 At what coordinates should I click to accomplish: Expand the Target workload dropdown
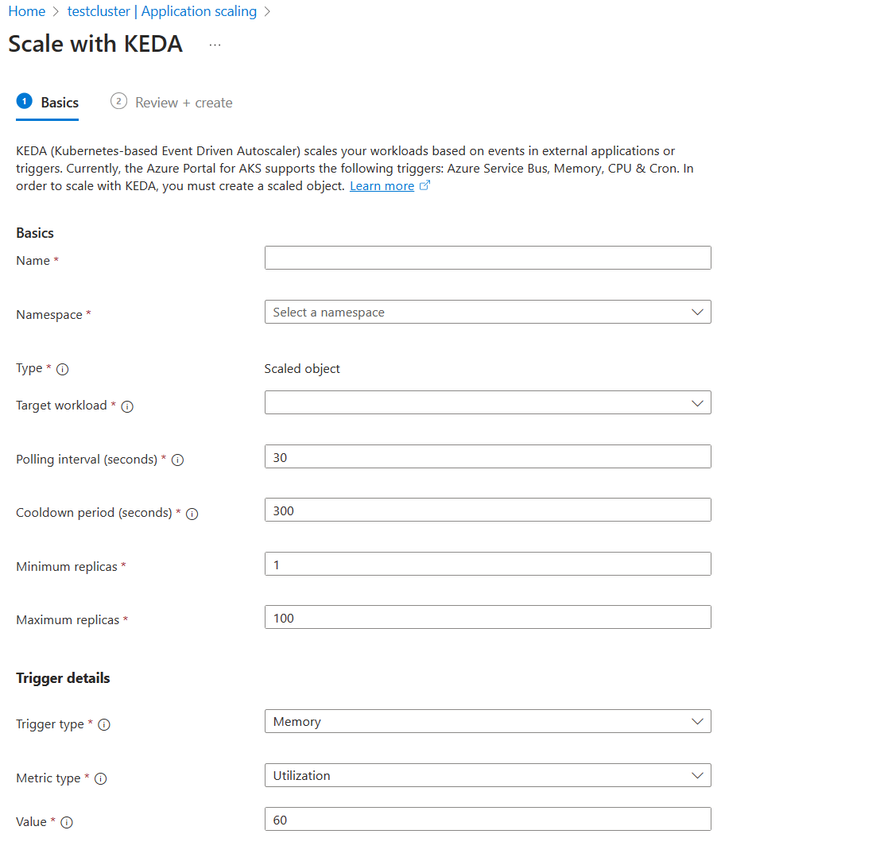[x=487, y=403]
